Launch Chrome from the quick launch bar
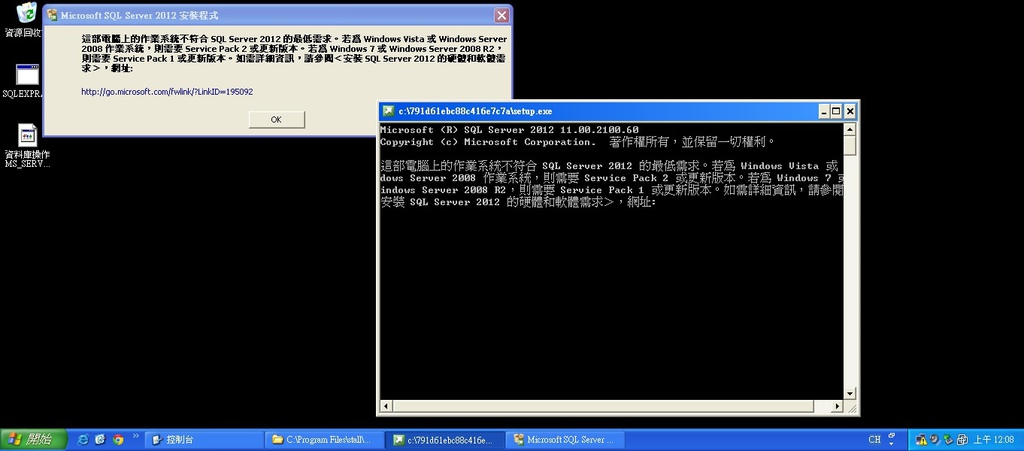Image resolution: width=1024 pixels, height=451 pixels. [118, 440]
